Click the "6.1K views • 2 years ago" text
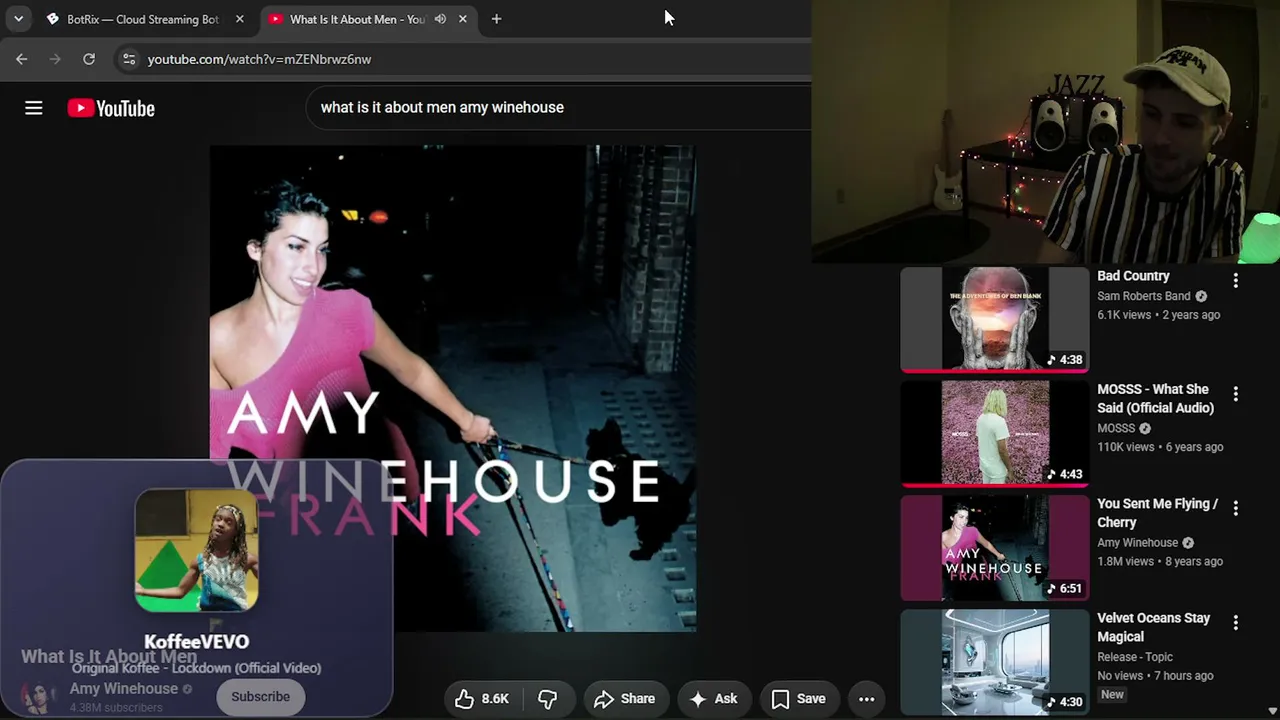The image size is (1280, 720). (1158, 315)
